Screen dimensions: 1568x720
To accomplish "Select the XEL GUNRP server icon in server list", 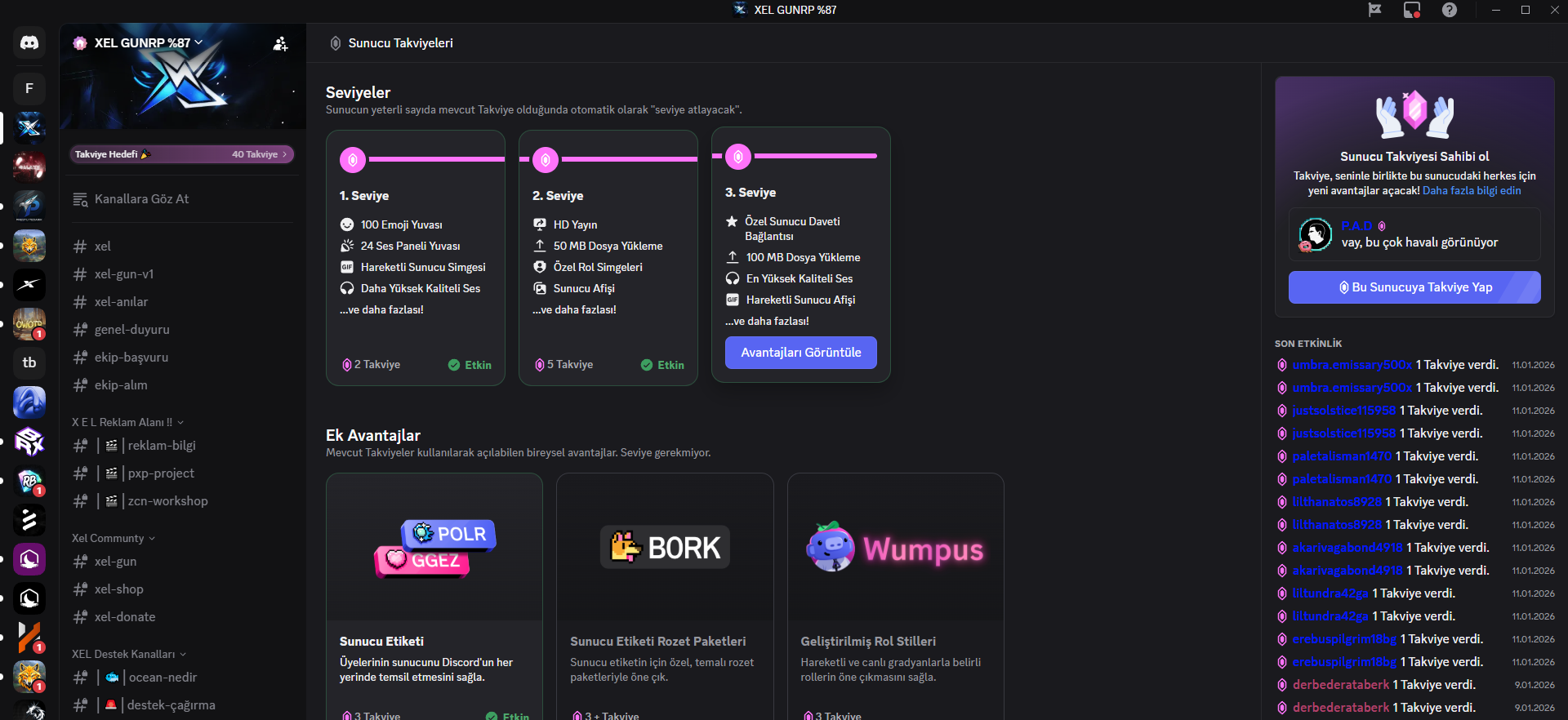I will (29, 127).
